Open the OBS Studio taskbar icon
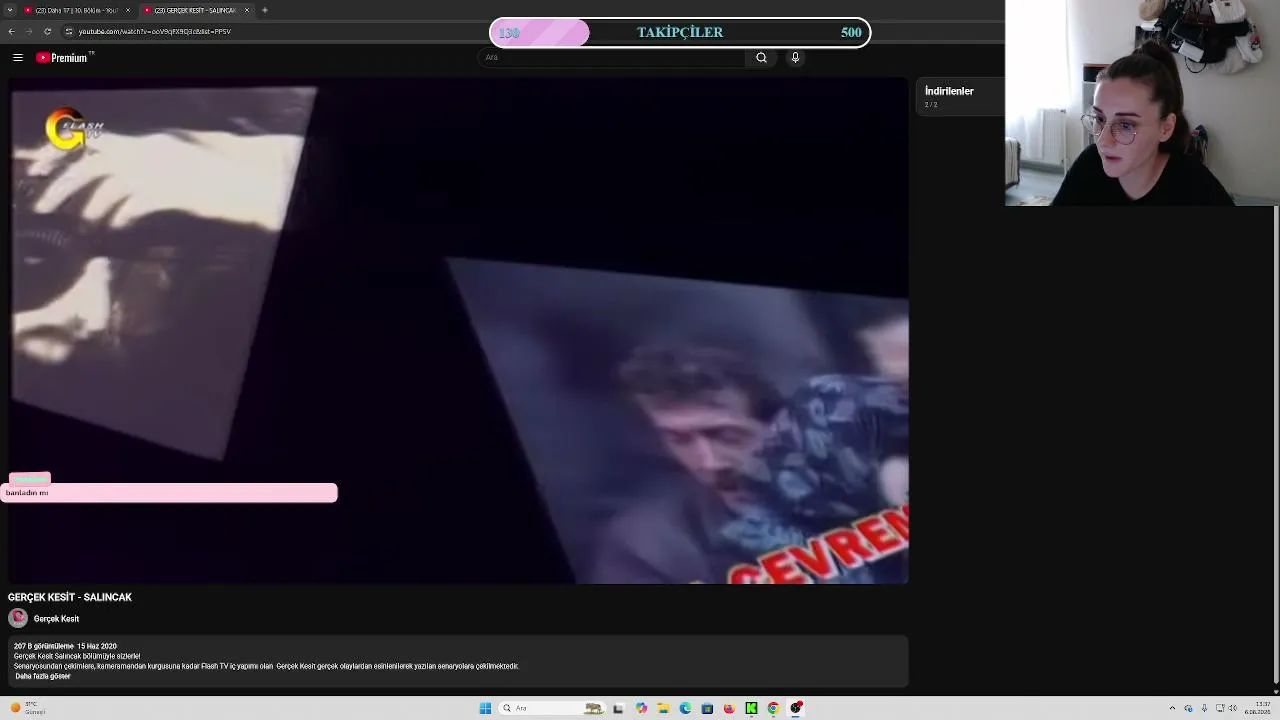This screenshot has height=720, width=1280. (x=796, y=708)
